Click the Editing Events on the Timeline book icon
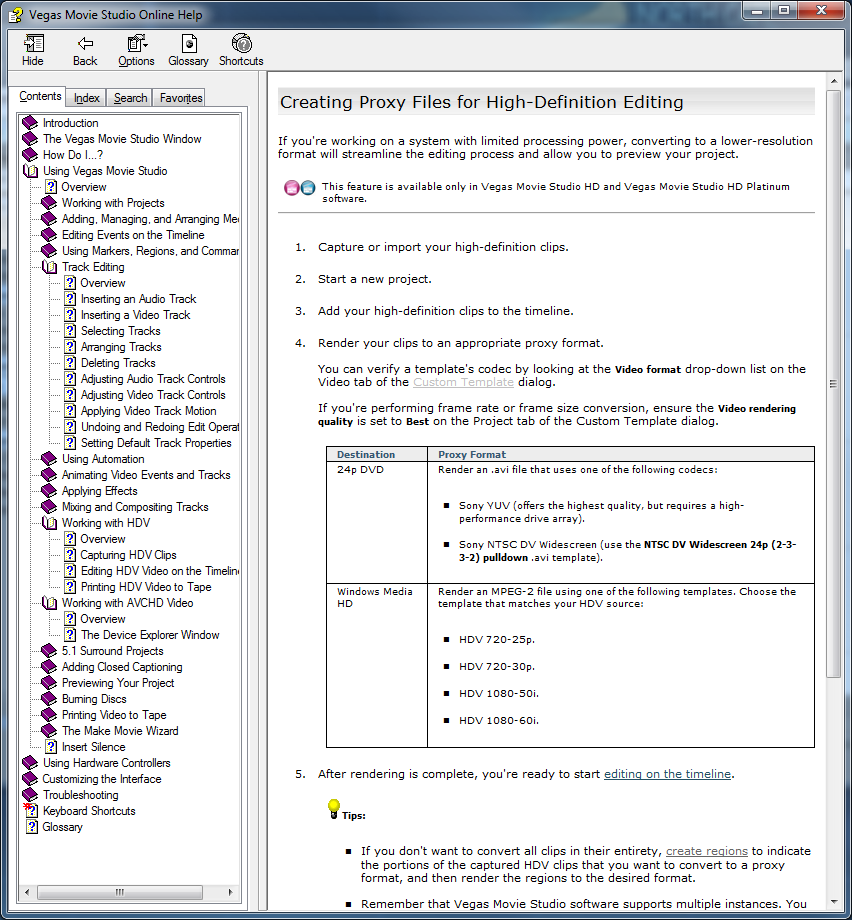 coord(49,235)
